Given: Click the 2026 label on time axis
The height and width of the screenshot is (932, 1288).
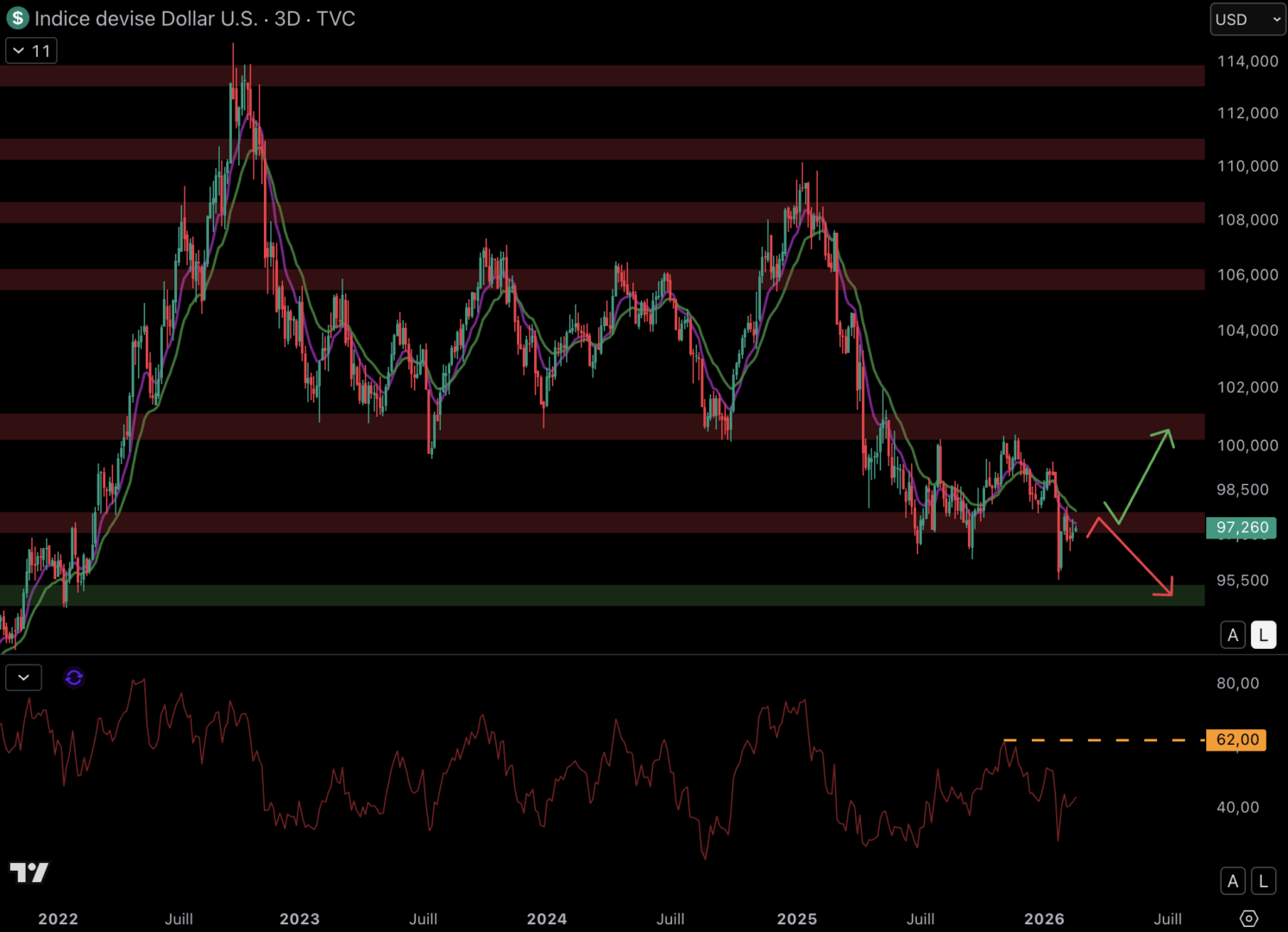Looking at the screenshot, I should (1044, 919).
